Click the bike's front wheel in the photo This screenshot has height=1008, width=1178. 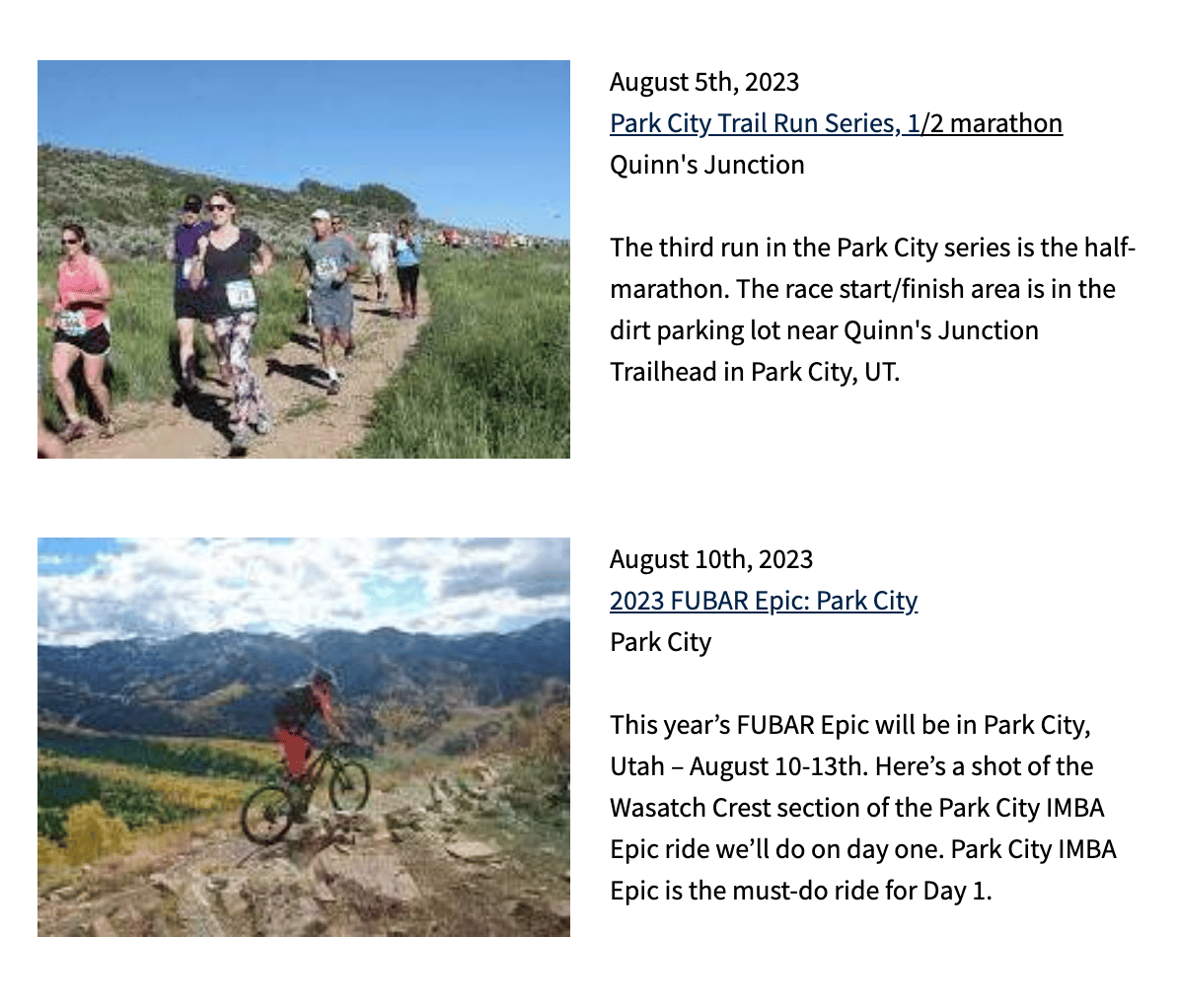coord(348,785)
